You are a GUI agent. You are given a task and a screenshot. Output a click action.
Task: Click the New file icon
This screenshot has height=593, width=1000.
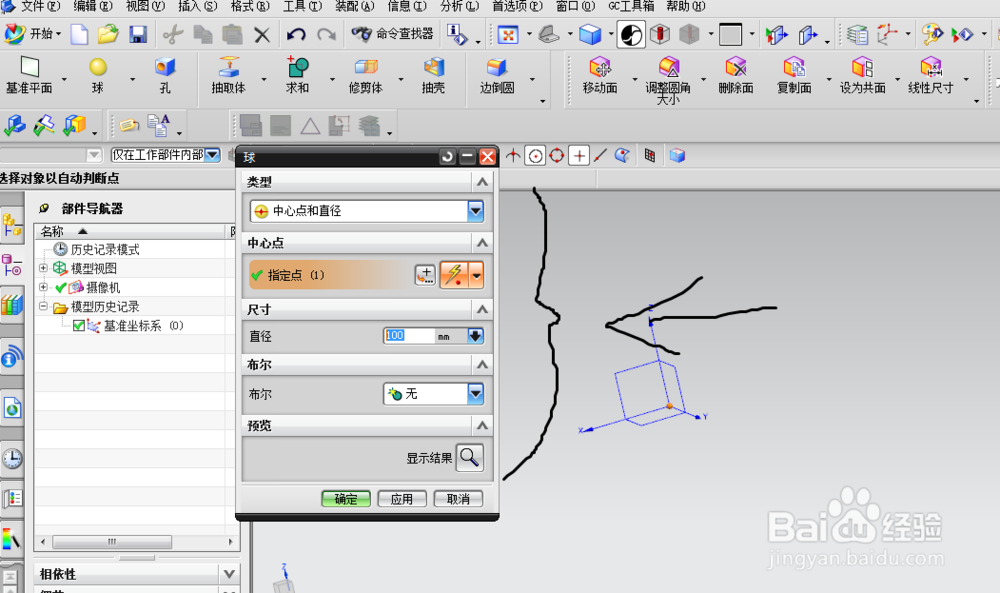tap(79, 34)
